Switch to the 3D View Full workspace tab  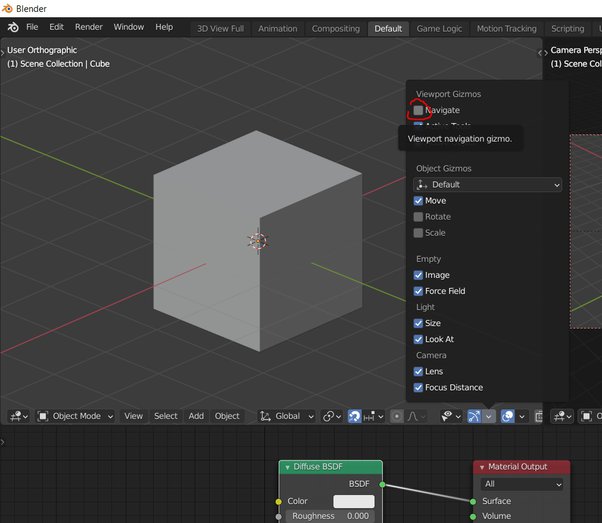coord(220,29)
